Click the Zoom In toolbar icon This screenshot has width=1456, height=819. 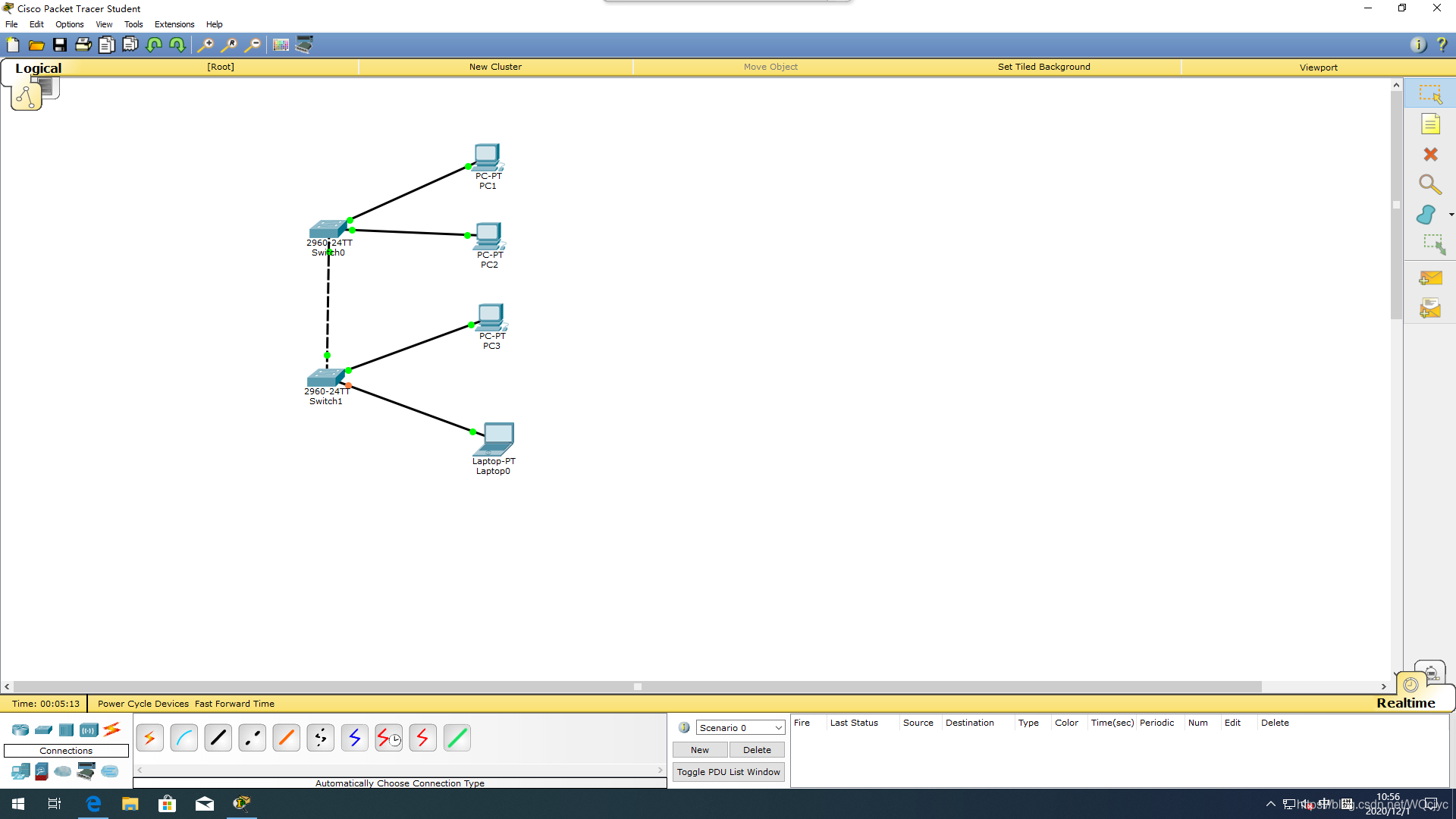coord(205,45)
